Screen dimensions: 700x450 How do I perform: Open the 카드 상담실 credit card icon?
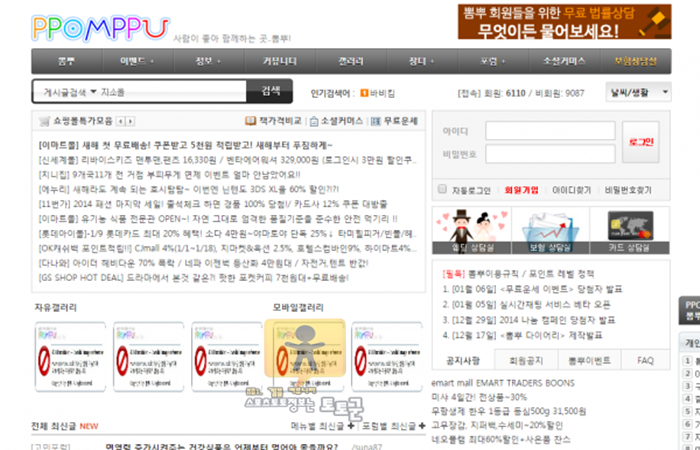click(630, 230)
